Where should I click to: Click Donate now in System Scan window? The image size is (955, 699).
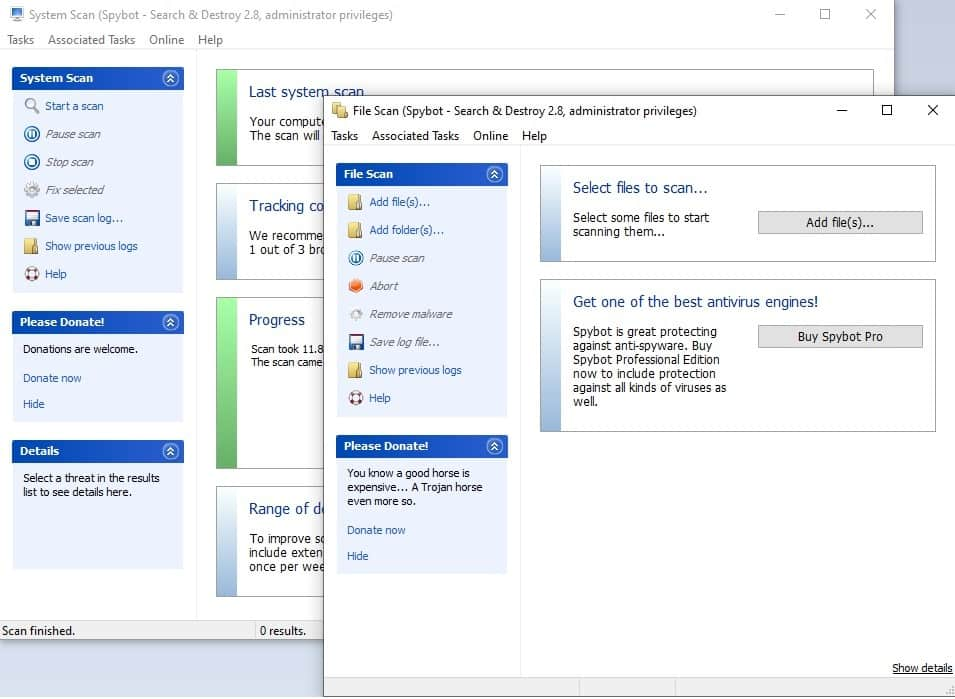[52, 378]
